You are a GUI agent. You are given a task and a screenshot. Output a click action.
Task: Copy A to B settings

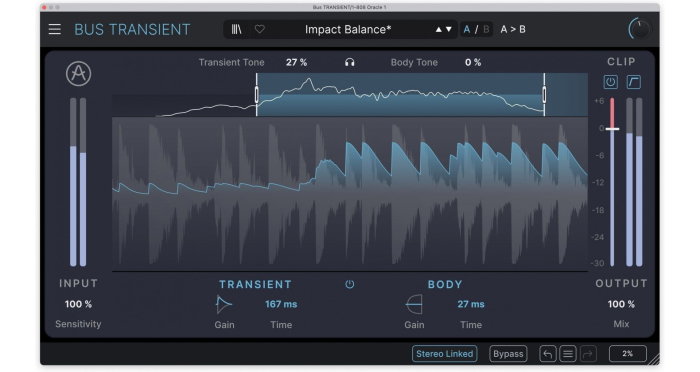[512, 29]
